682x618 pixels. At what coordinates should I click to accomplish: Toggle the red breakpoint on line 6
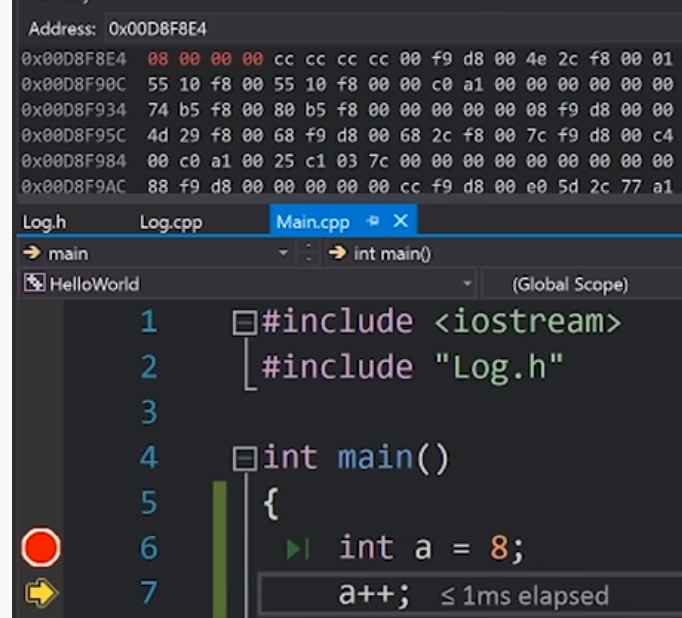tap(41, 547)
